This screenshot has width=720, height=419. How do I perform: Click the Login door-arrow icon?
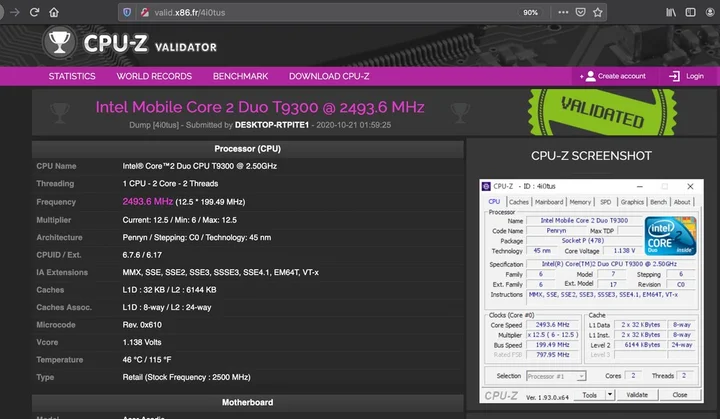click(674, 76)
